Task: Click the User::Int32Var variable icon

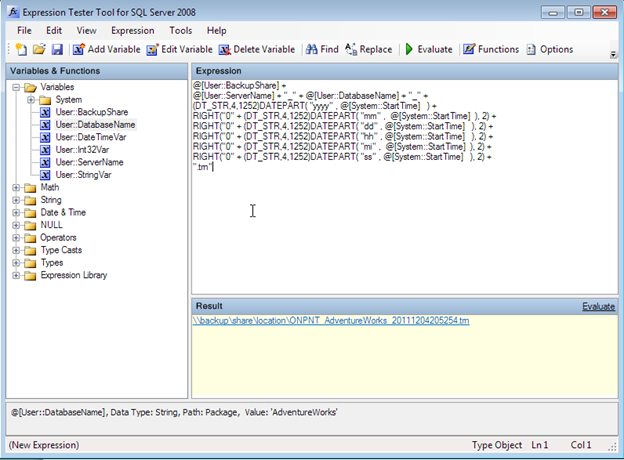Action: (x=45, y=150)
